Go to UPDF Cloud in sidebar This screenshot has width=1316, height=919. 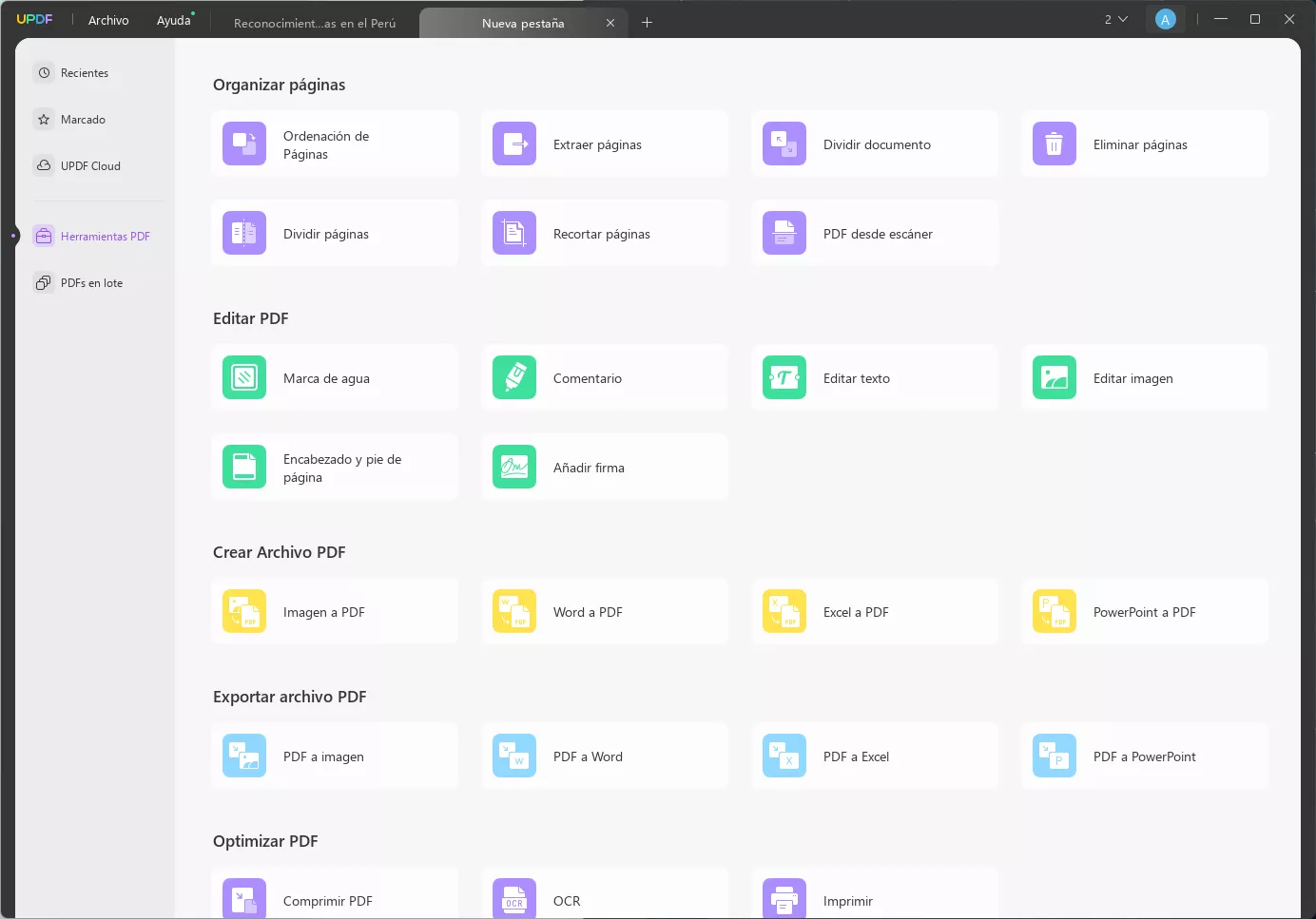[90, 165]
